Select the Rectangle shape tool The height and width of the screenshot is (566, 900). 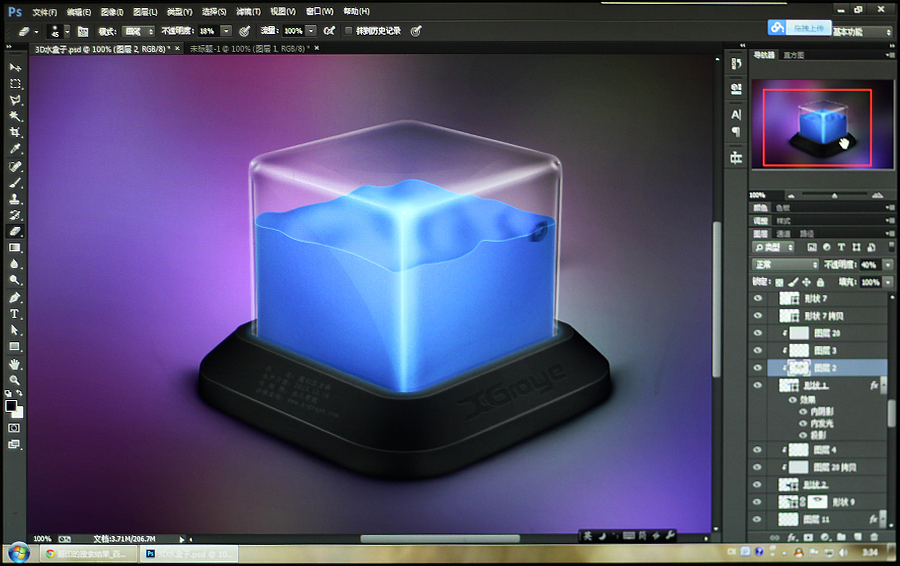click(15, 346)
